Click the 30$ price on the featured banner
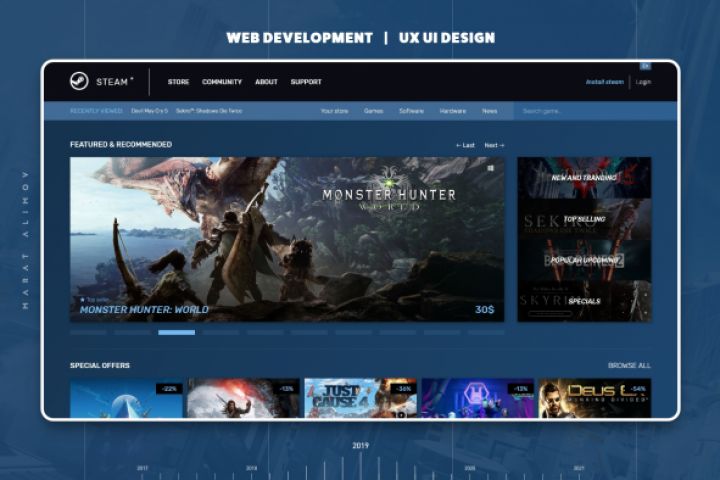The height and width of the screenshot is (480, 720). pyautogui.click(x=484, y=310)
